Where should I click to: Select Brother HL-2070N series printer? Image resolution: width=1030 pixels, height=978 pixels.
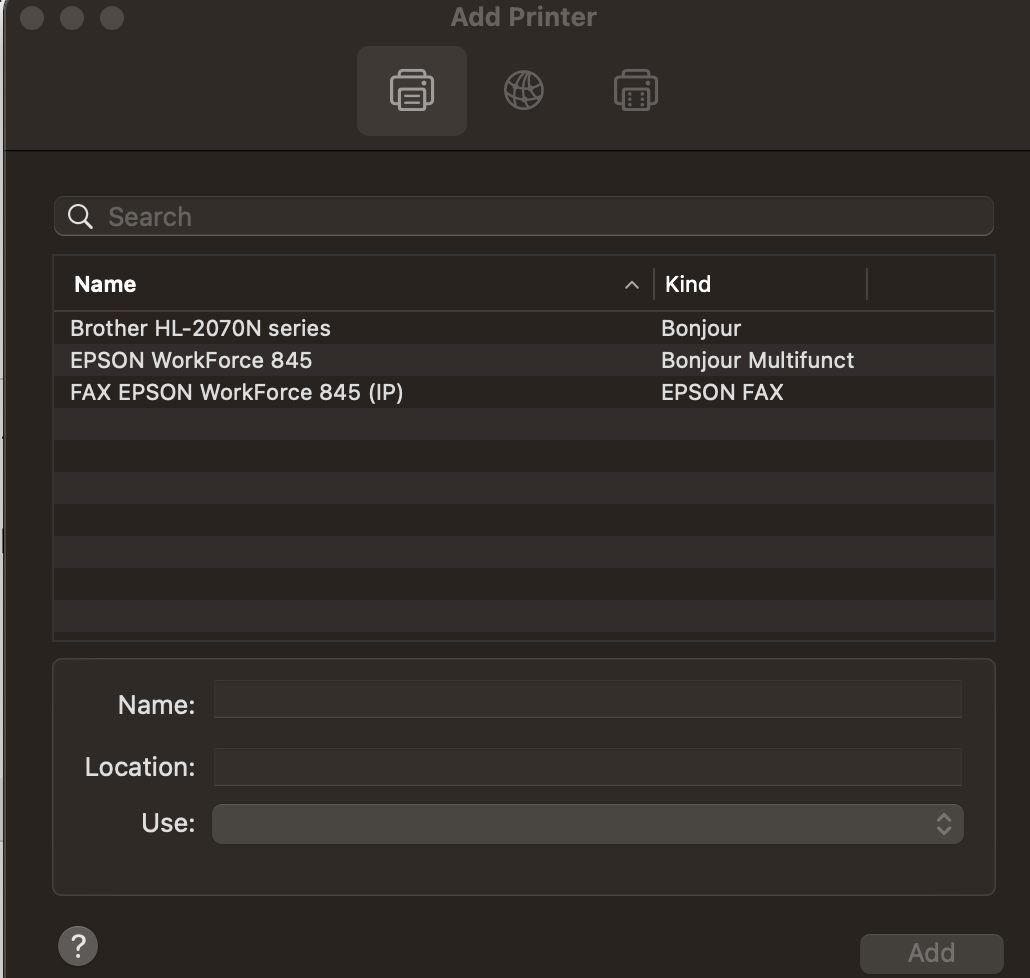click(524, 328)
